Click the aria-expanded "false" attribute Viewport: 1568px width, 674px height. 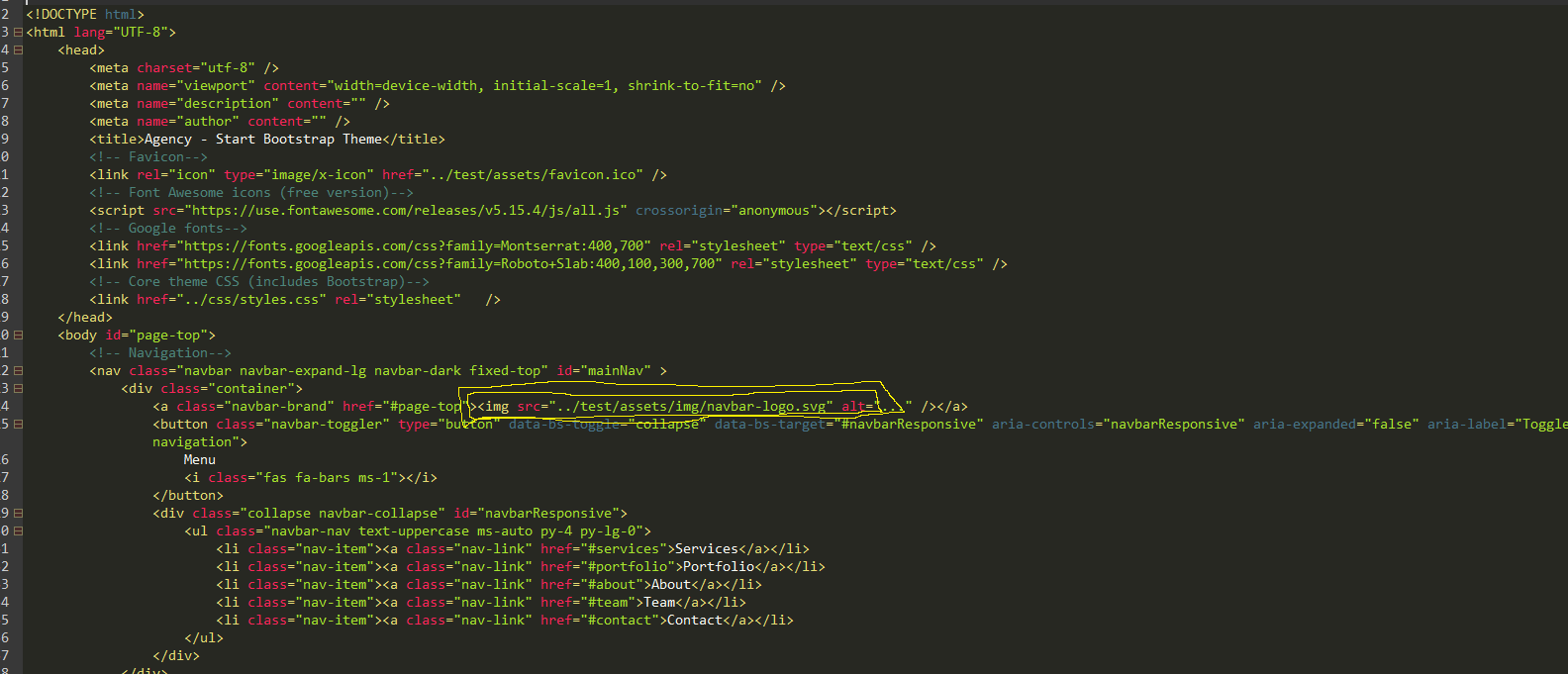(x=1336, y=425)
